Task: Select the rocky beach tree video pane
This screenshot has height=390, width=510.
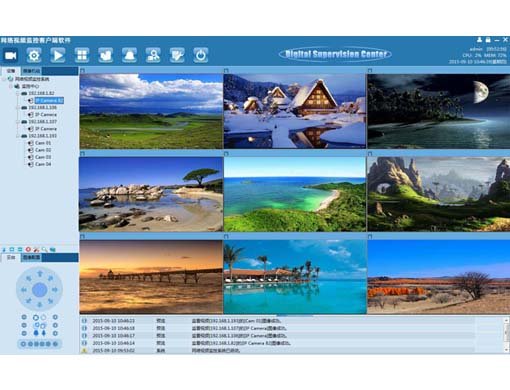Action: pyautogui.click(x=151, y=194)
